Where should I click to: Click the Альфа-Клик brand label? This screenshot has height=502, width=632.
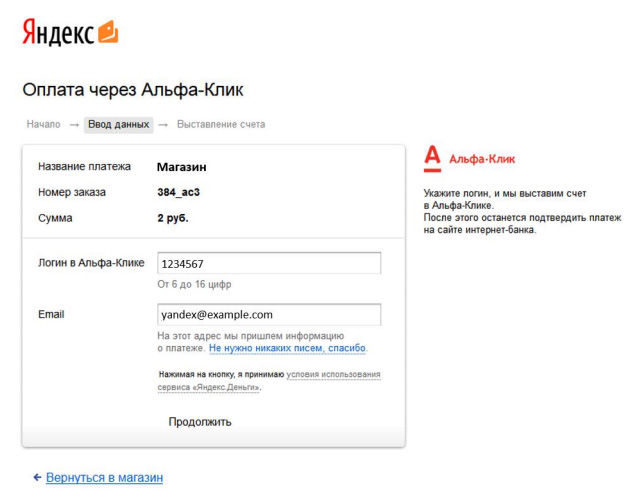click(482, 159)
